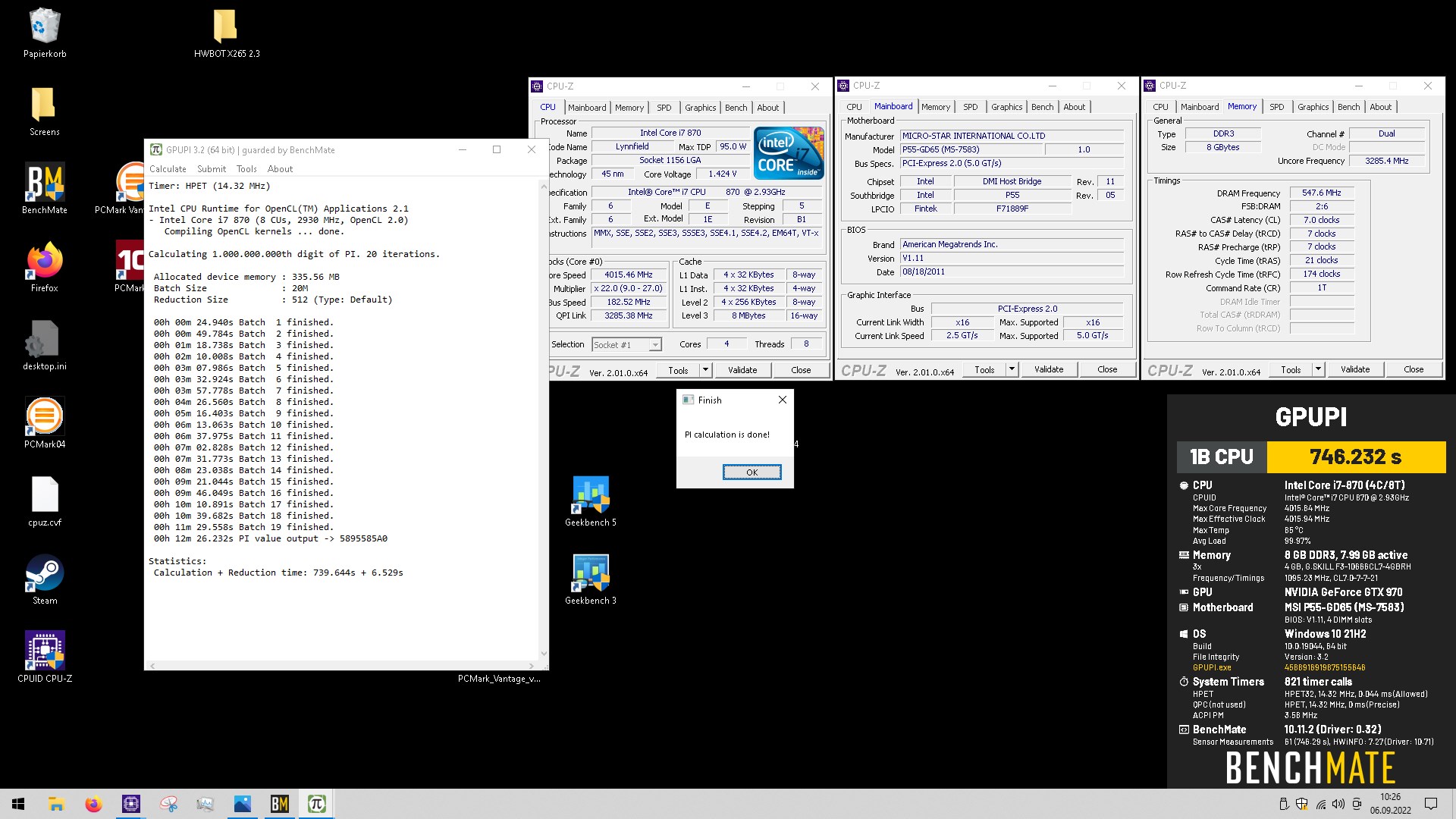The width and height of the screenshot is (1456, 819).
Task: Switch to GPUPI taskbar icon
Action: coord(317,804)
